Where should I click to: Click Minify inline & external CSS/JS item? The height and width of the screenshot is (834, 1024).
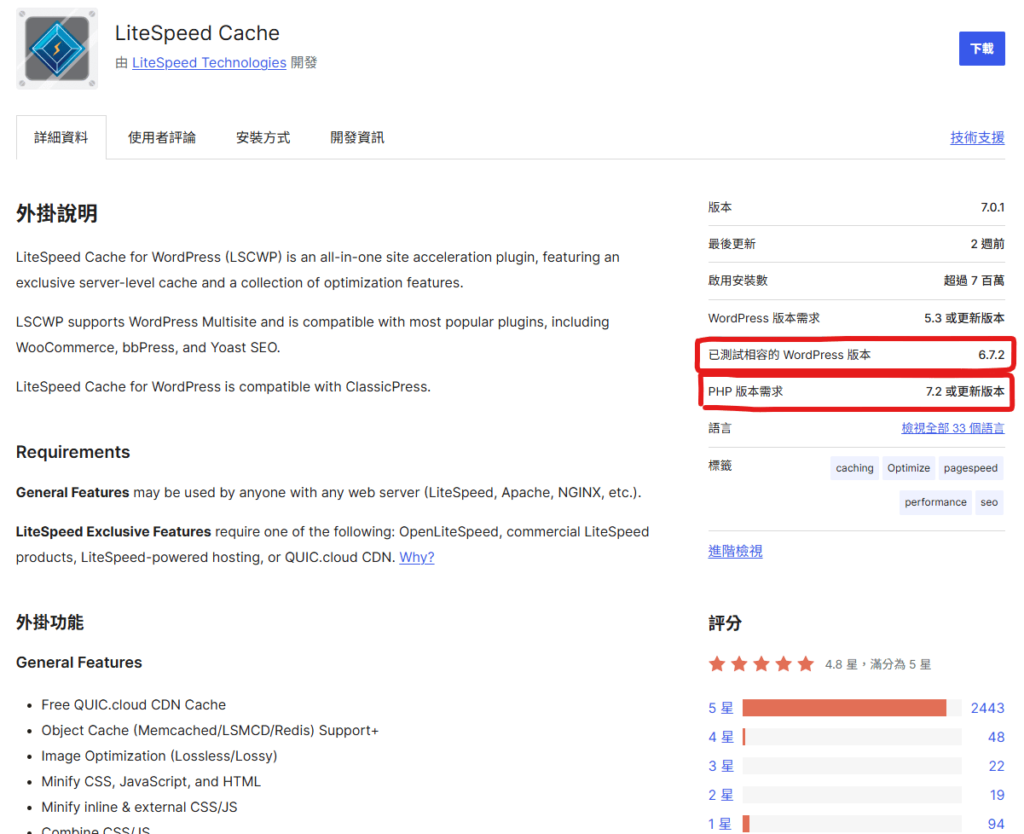coord(139,807)
